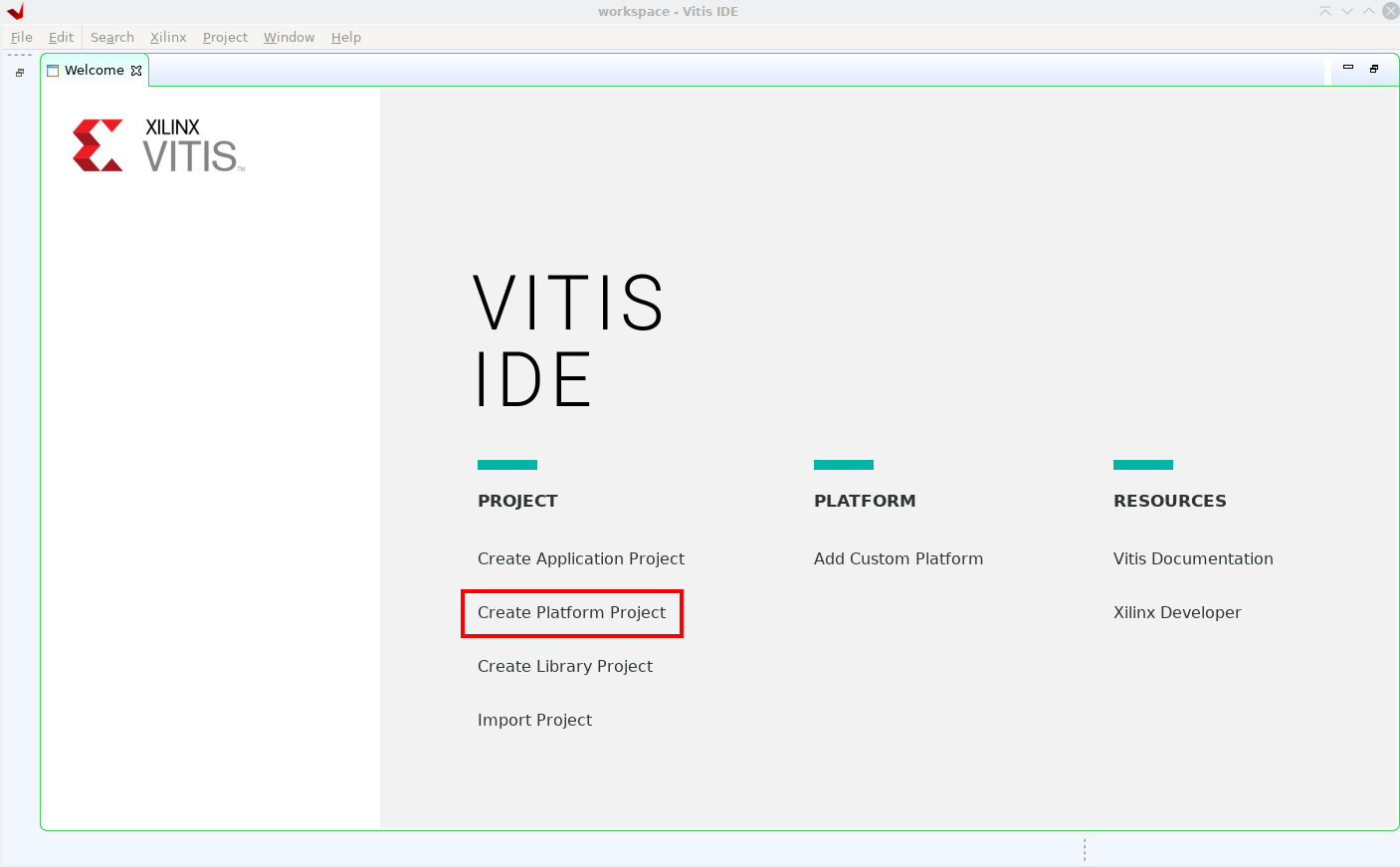Viewport: 1400px width, 867px height.
Task: Maximize the Welcome view panel
Action: [1374, 69]
